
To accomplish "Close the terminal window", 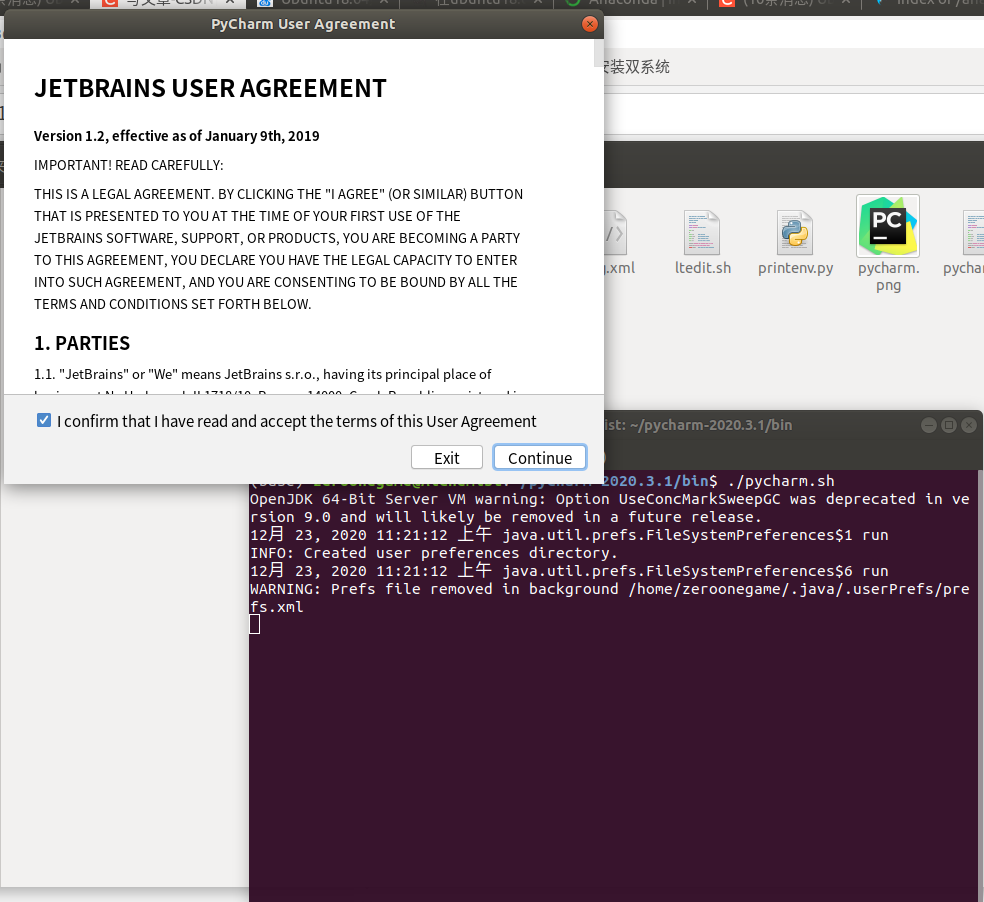I will (969, 425).
